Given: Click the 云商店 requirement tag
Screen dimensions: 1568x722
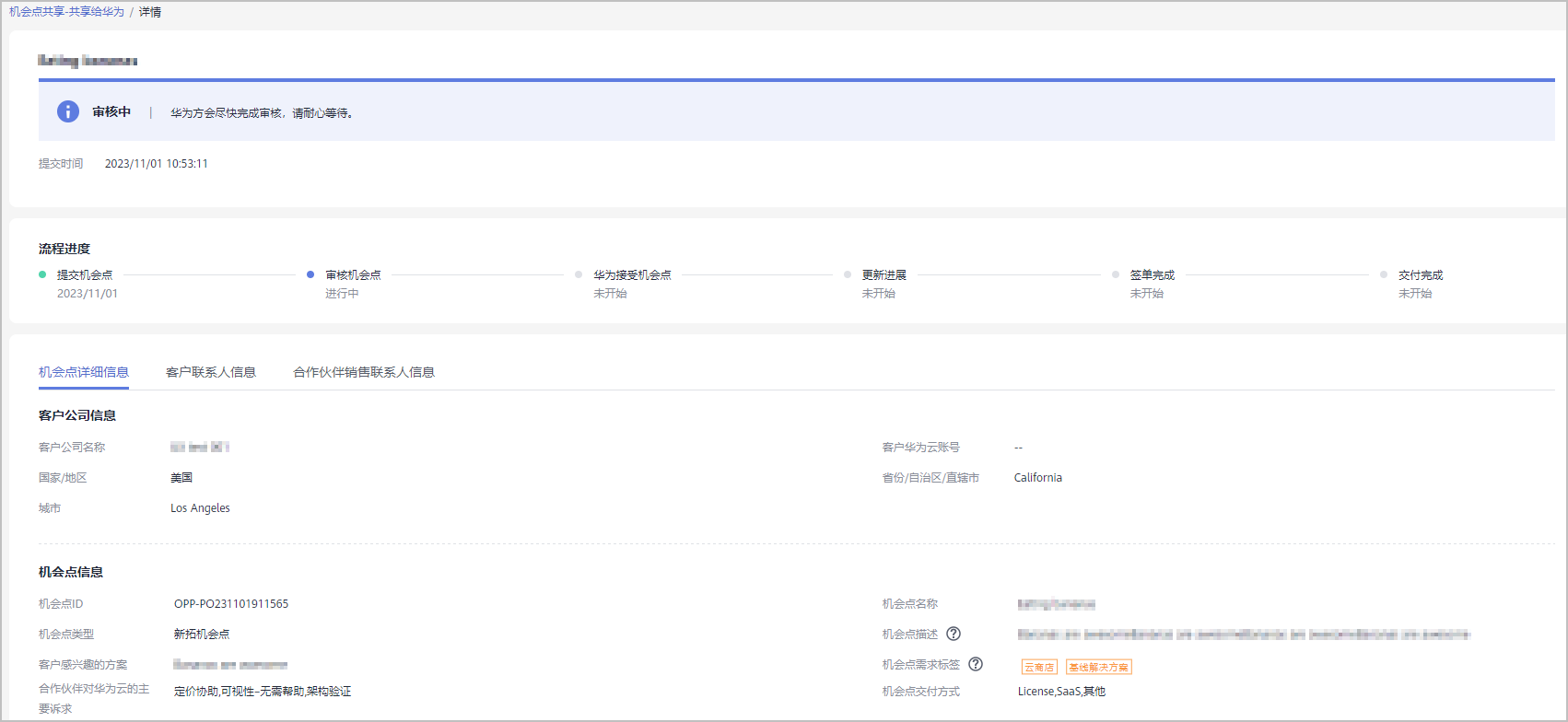Looking at the screenshot, I should [x=1039, y=667].
